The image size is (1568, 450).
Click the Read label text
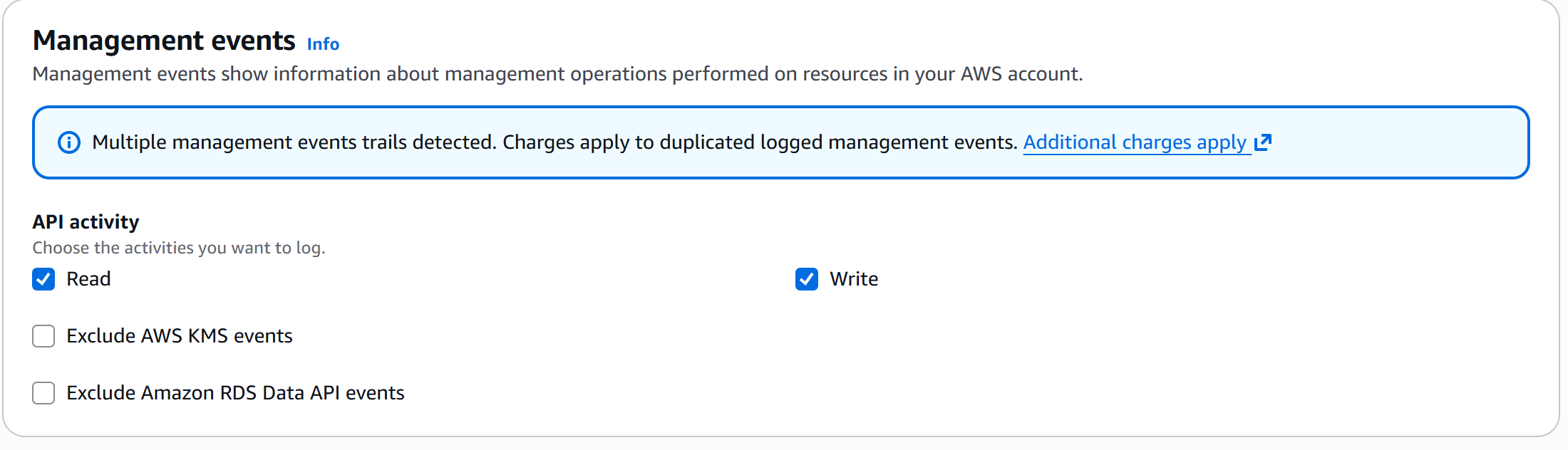pyautogui.click(x=88, y=279)
